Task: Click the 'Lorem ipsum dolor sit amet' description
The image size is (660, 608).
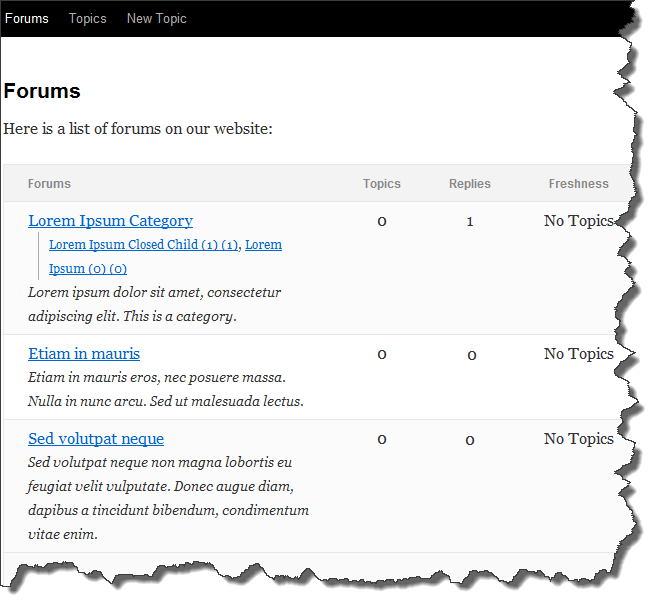Action: (154, 304)
